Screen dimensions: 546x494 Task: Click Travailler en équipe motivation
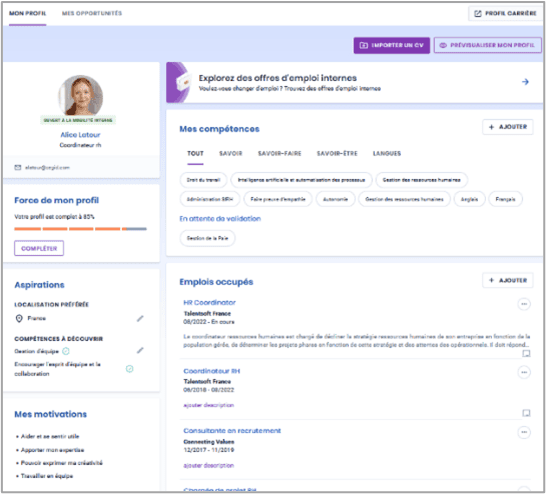coord(47,476)
